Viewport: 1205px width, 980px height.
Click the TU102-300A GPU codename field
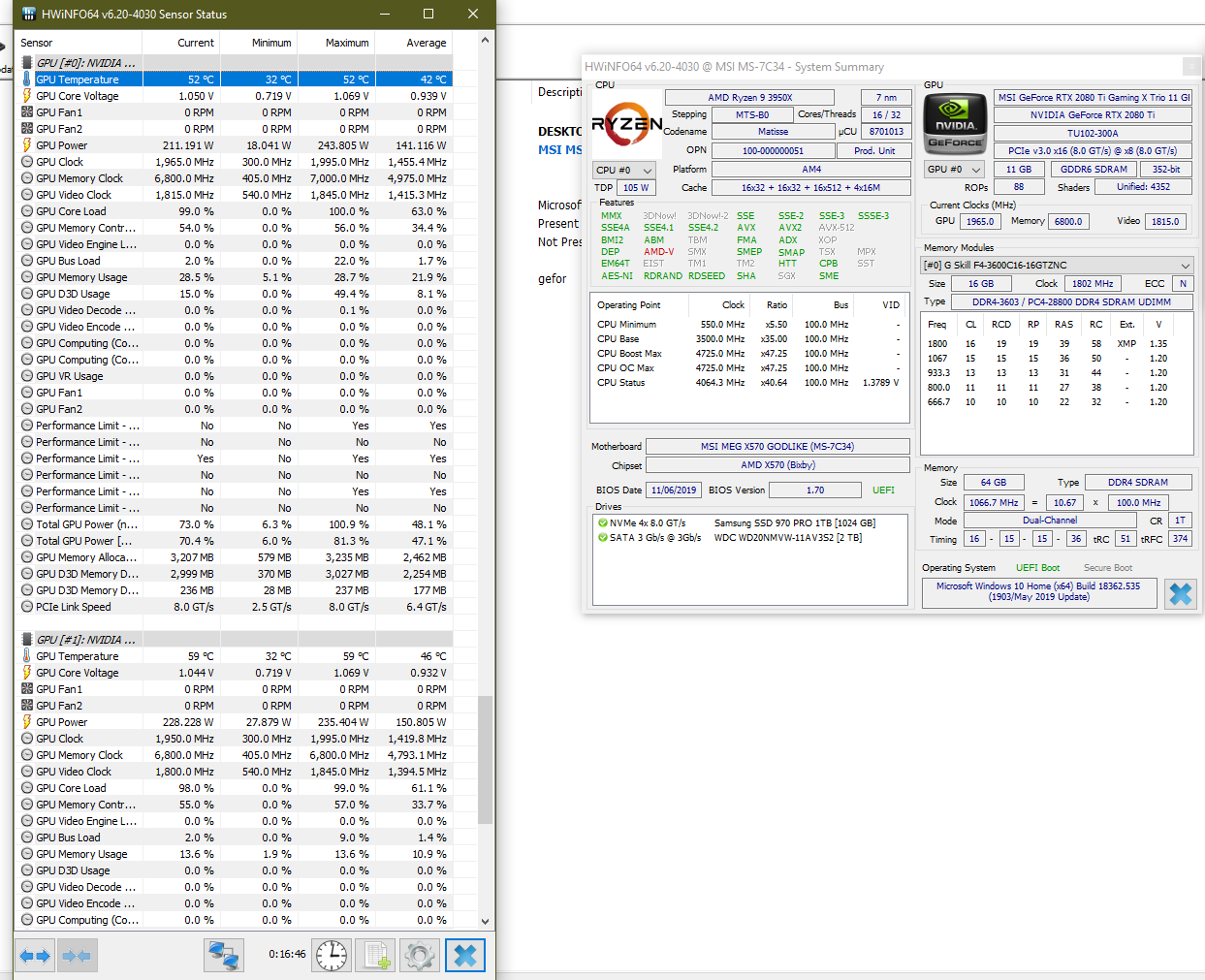[1093, 134]
